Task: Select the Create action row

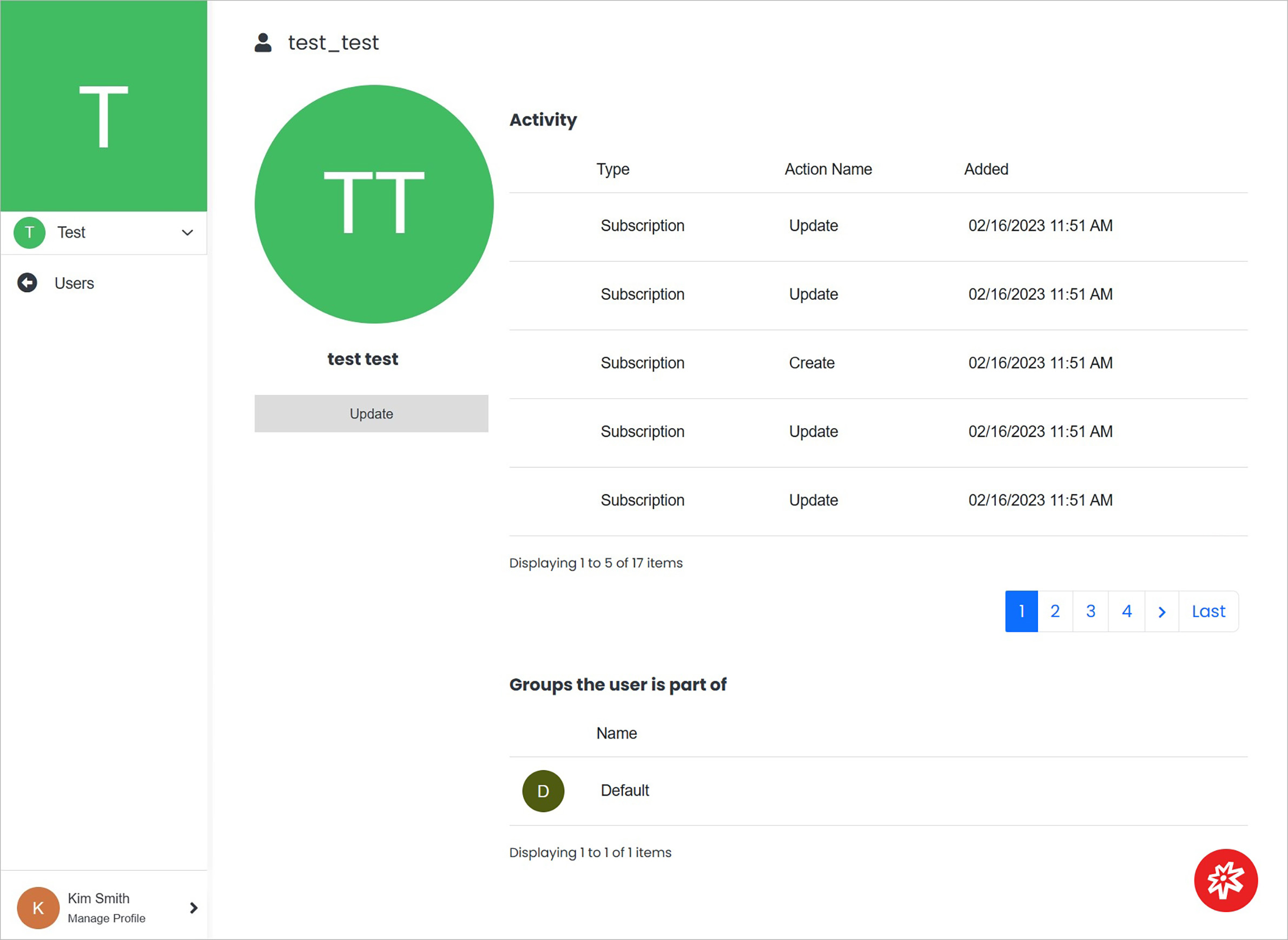Action: tap(878, 364)
